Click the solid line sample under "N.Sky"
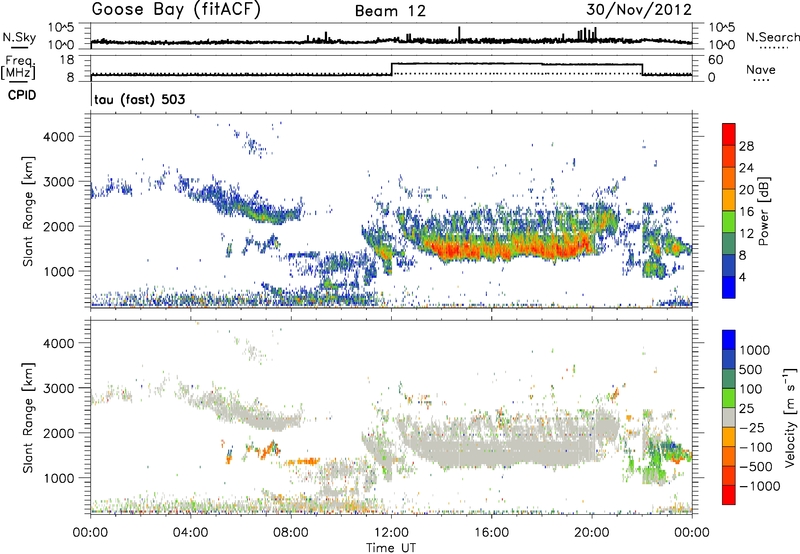 pyautogui.click(x=19, y=48)
